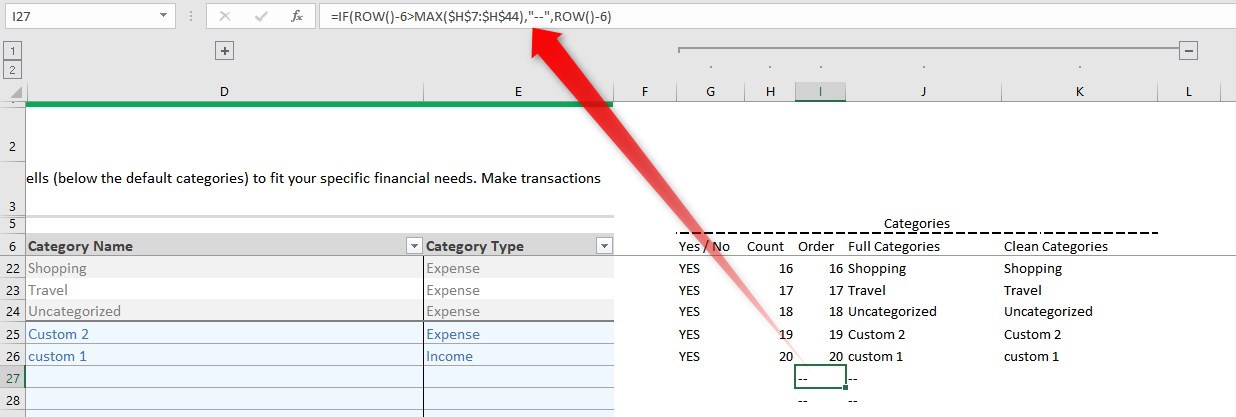Select Full Categories cell Travel
Image resolution: width=1236 pixels, height=417 pixels.
923,290
